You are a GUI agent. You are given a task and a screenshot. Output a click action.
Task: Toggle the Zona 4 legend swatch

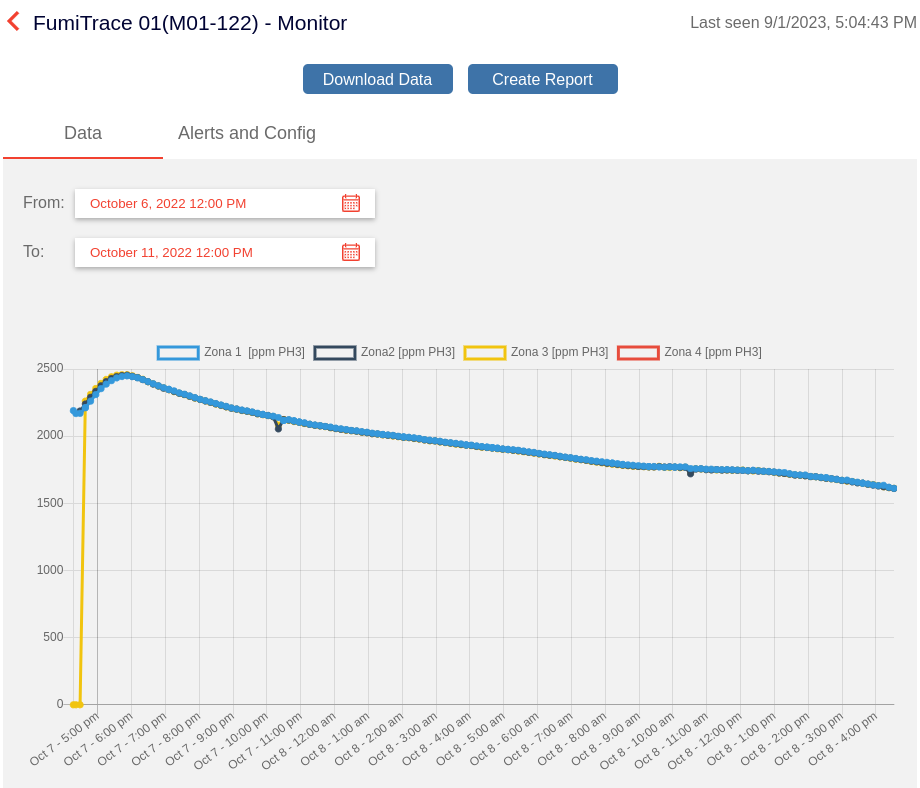[x=638, y=352]
